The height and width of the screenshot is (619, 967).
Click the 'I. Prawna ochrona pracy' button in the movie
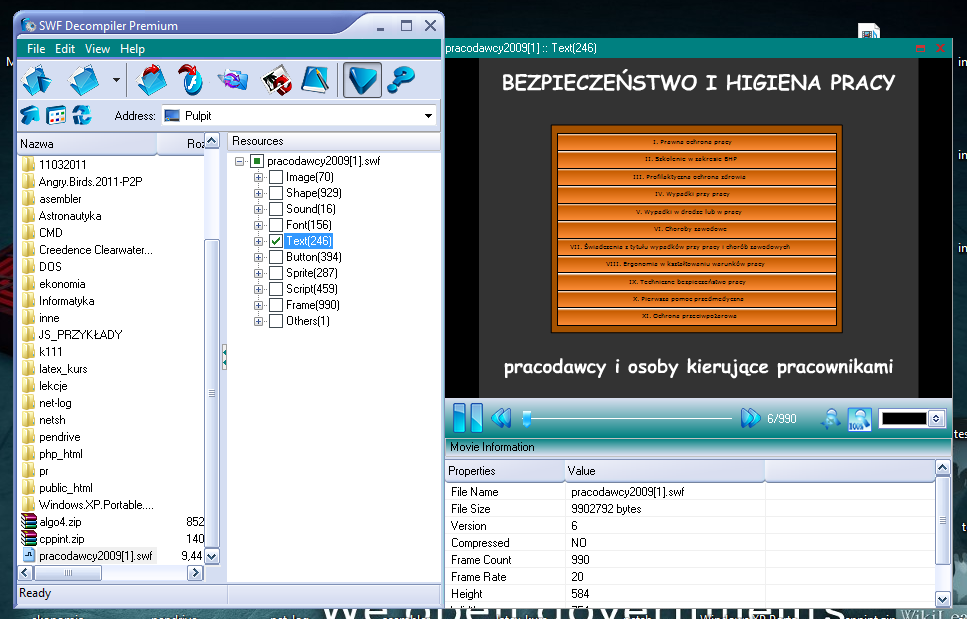coord(697,142)
